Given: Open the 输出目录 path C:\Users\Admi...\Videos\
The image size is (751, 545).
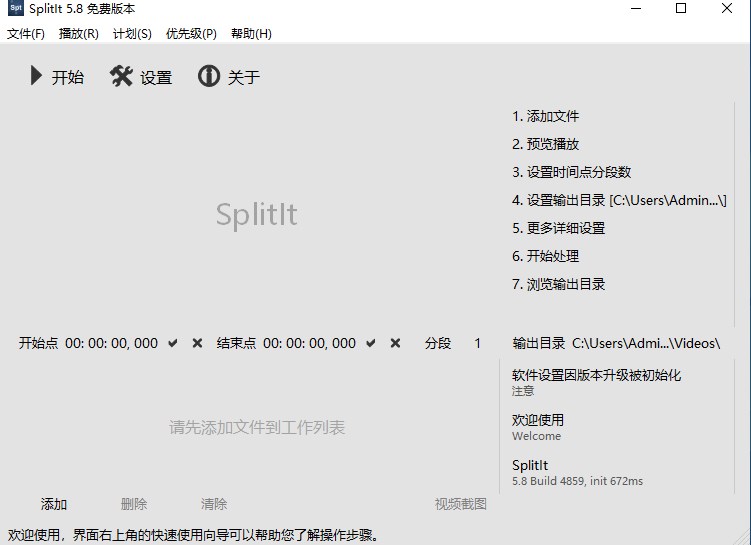Looking at the screenshot, I should 645,343.
